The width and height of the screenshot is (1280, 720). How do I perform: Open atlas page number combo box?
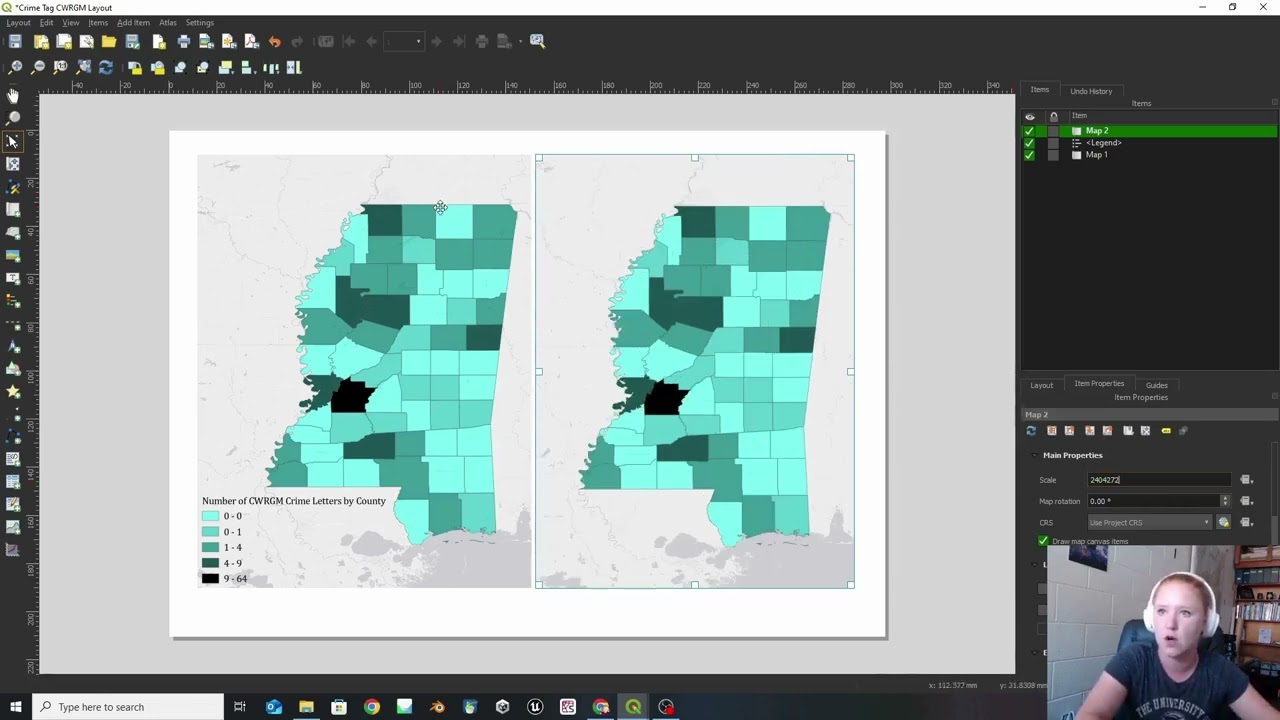[403, 41]
